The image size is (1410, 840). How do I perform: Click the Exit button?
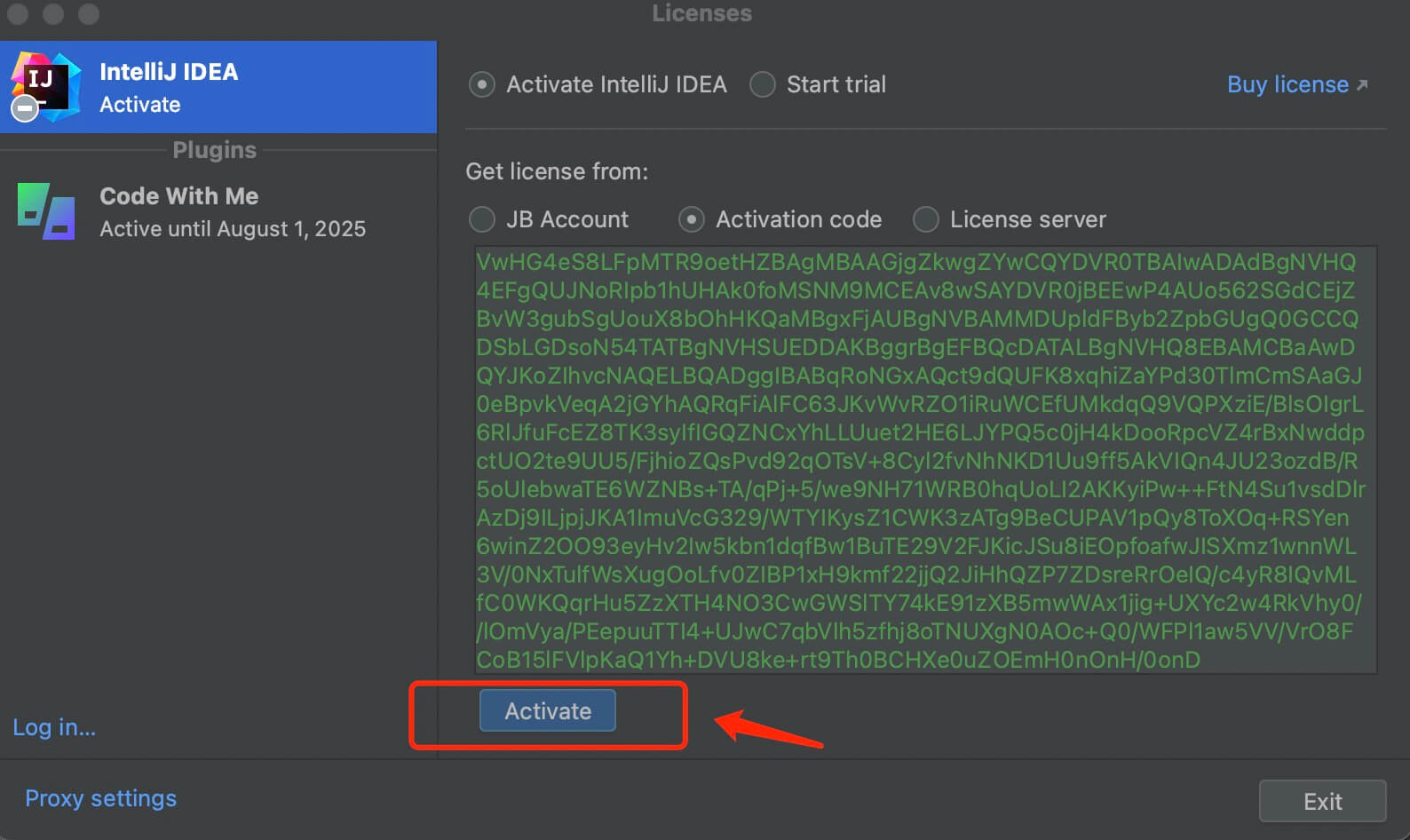1322,802
